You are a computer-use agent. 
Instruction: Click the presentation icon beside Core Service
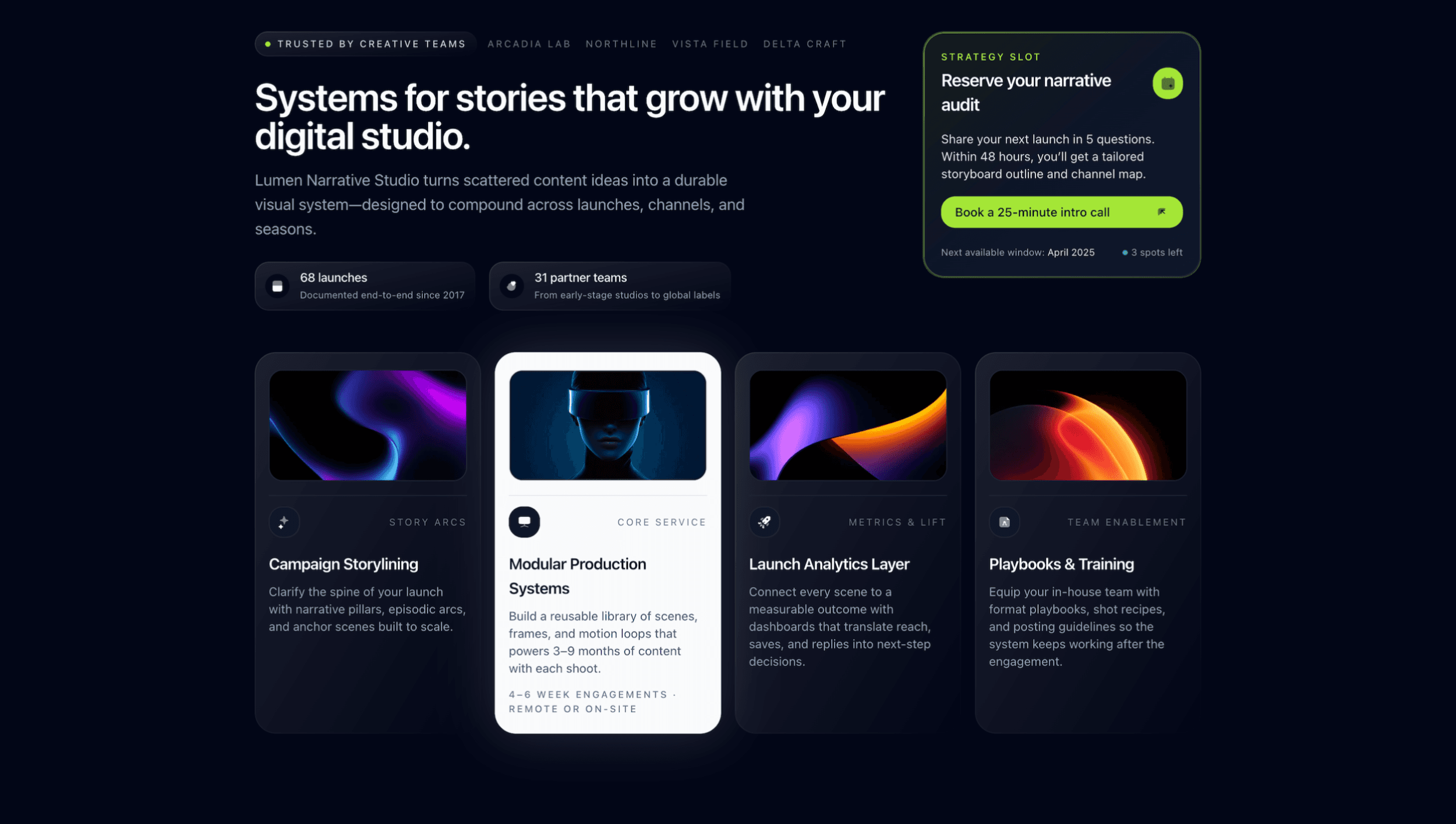tap(524, 522)
